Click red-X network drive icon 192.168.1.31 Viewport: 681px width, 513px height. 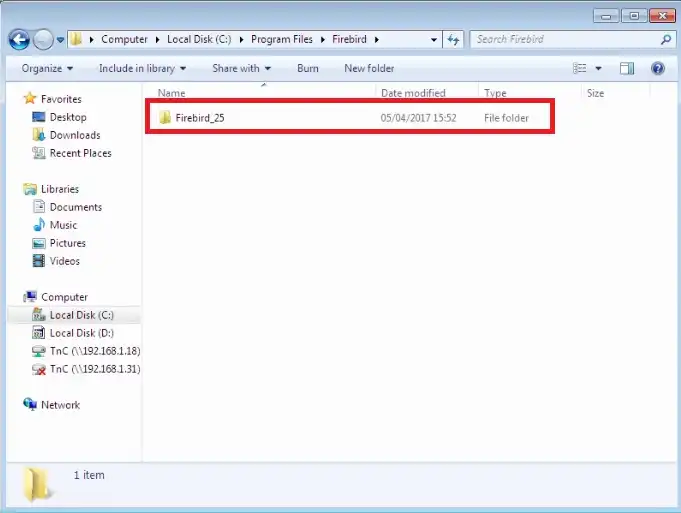point(39,369)
